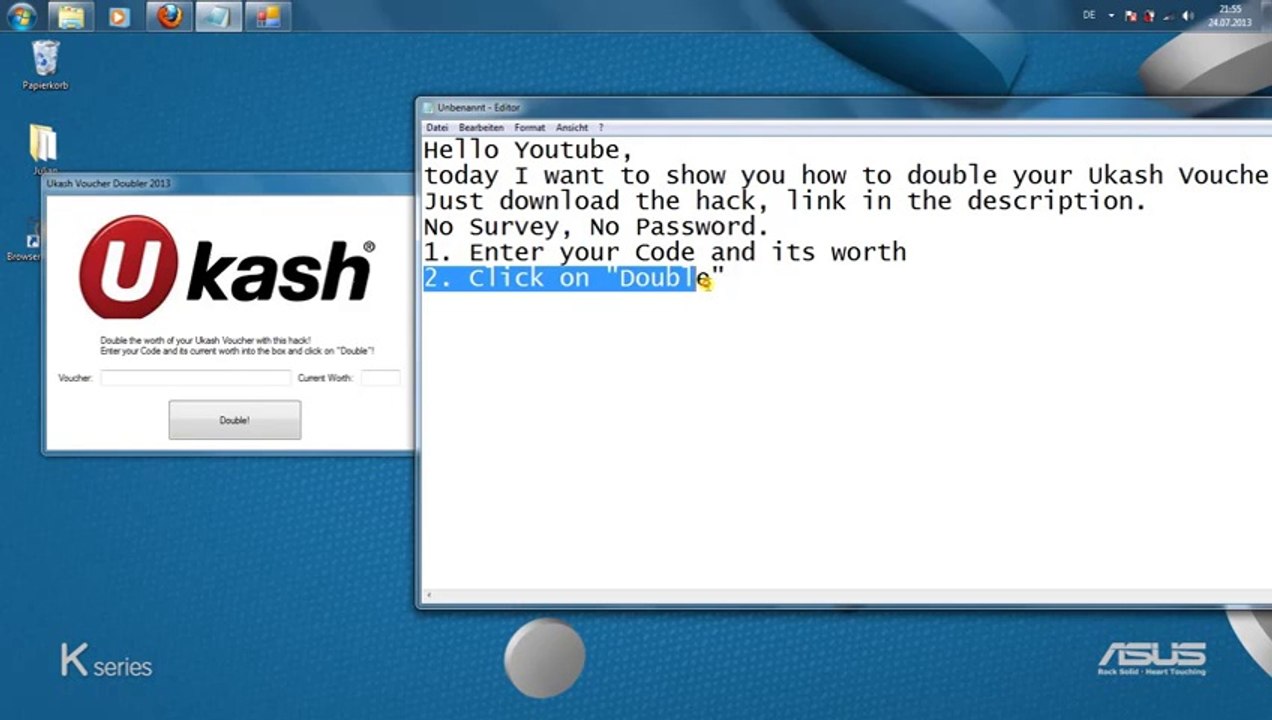Click the Voucher code input field
Image resolution: width=1272 pixels, height=720 pixels.
coord(196,378)
